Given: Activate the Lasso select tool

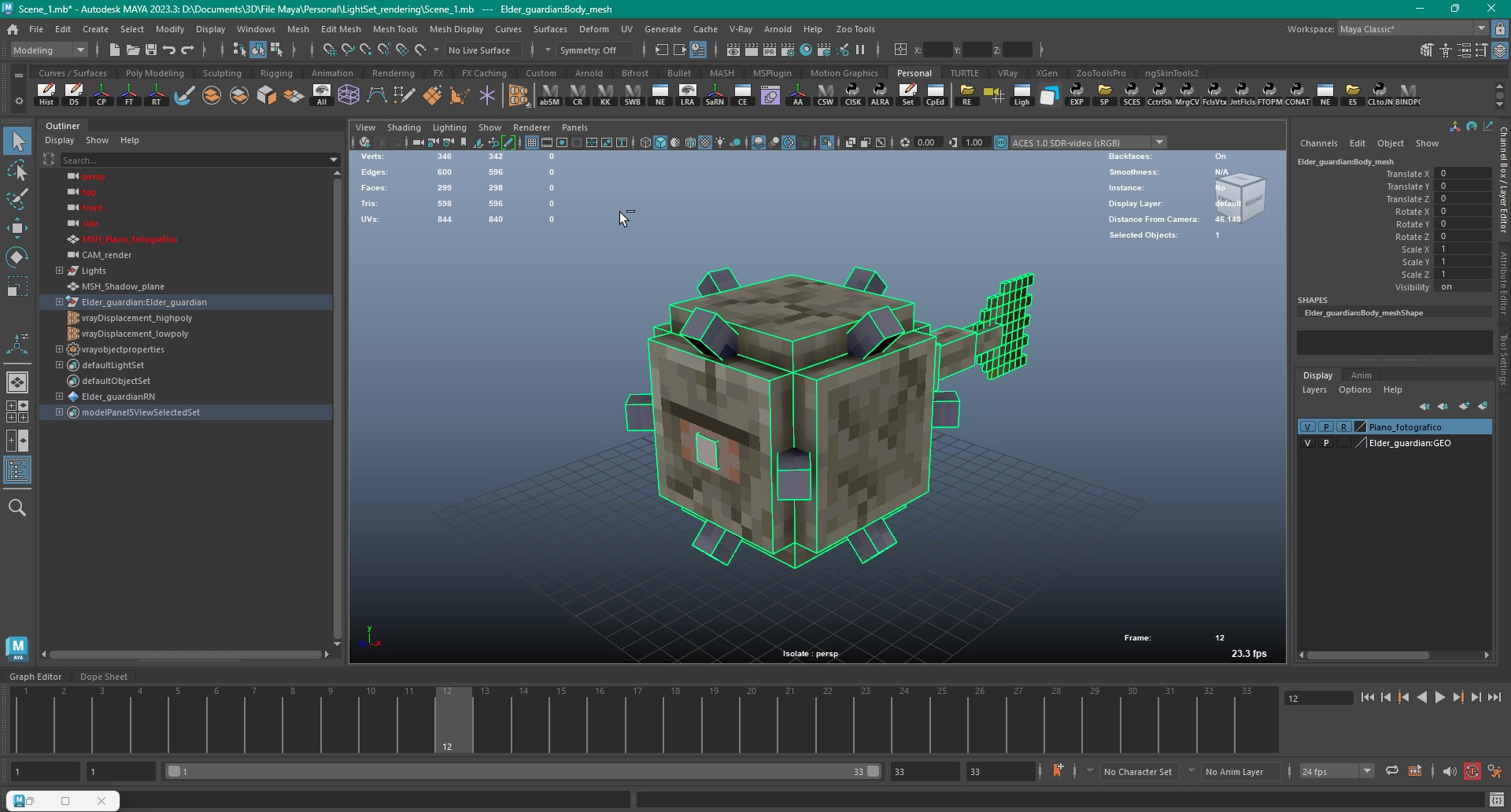Looking at the screenshot, I should [x=17, y=171].
